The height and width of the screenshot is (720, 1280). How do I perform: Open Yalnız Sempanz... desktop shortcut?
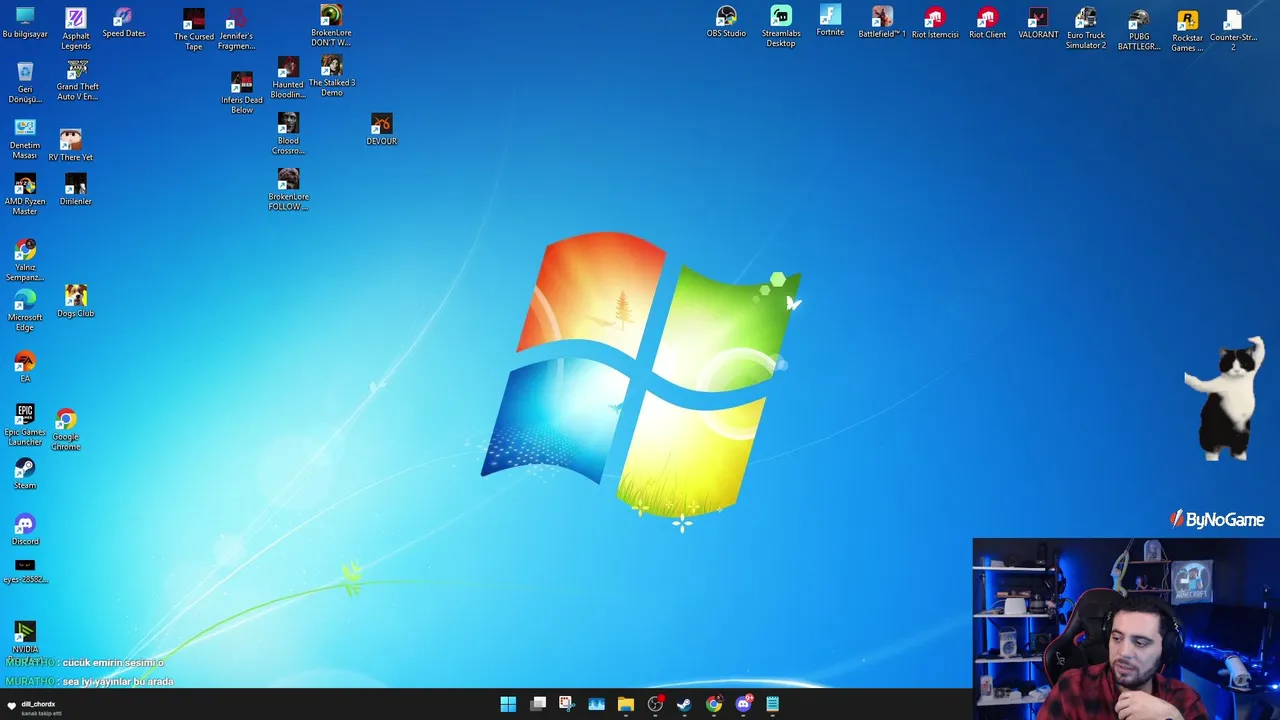tap(25, 260)
